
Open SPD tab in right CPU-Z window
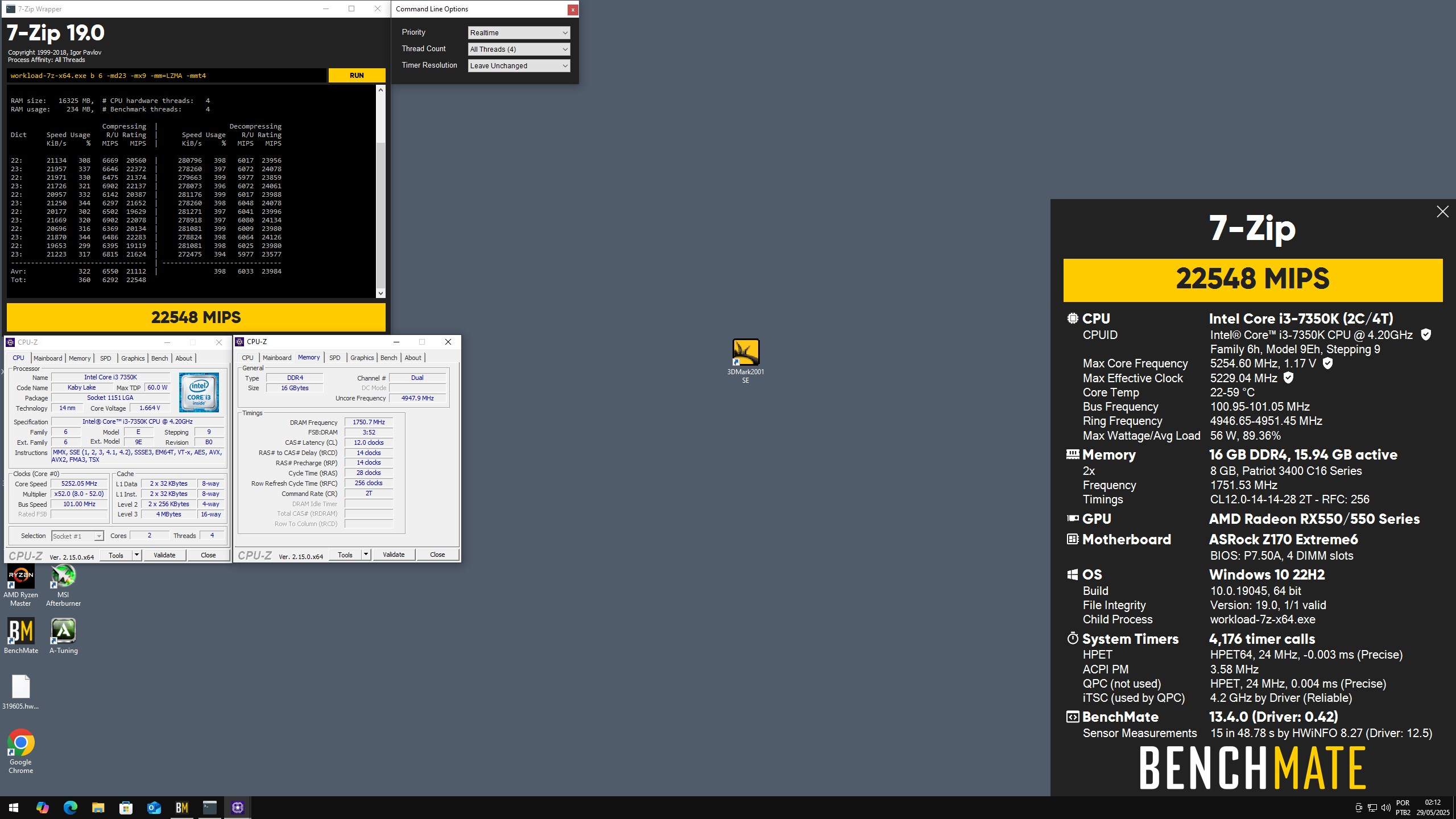coord(335,358)
